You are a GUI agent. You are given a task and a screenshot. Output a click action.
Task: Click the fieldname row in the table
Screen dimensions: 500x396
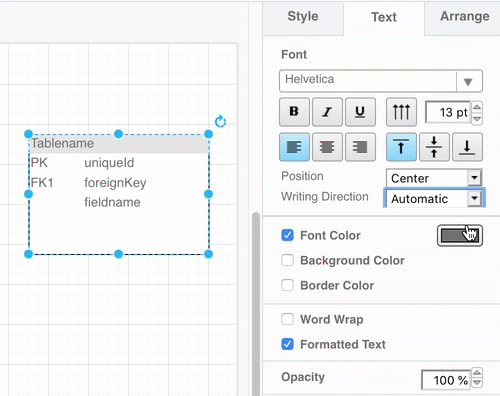(112, 202)
